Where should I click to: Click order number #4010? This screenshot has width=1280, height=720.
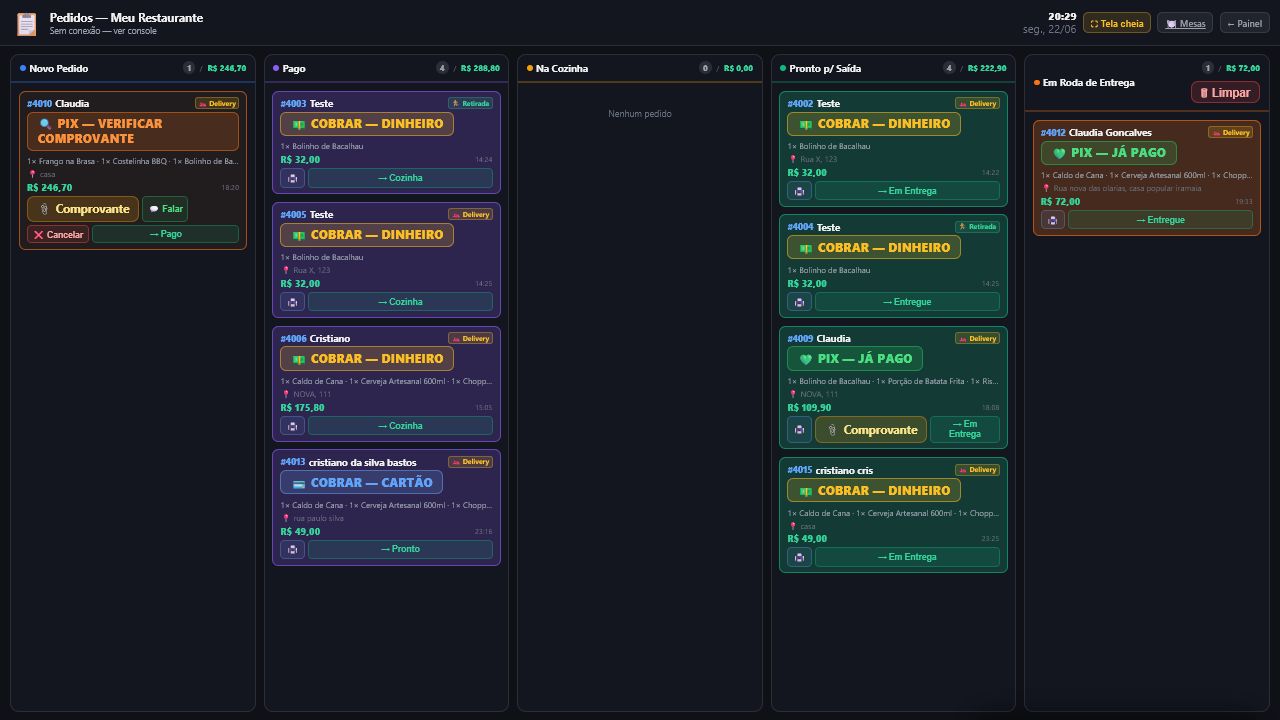click(39, 104)
